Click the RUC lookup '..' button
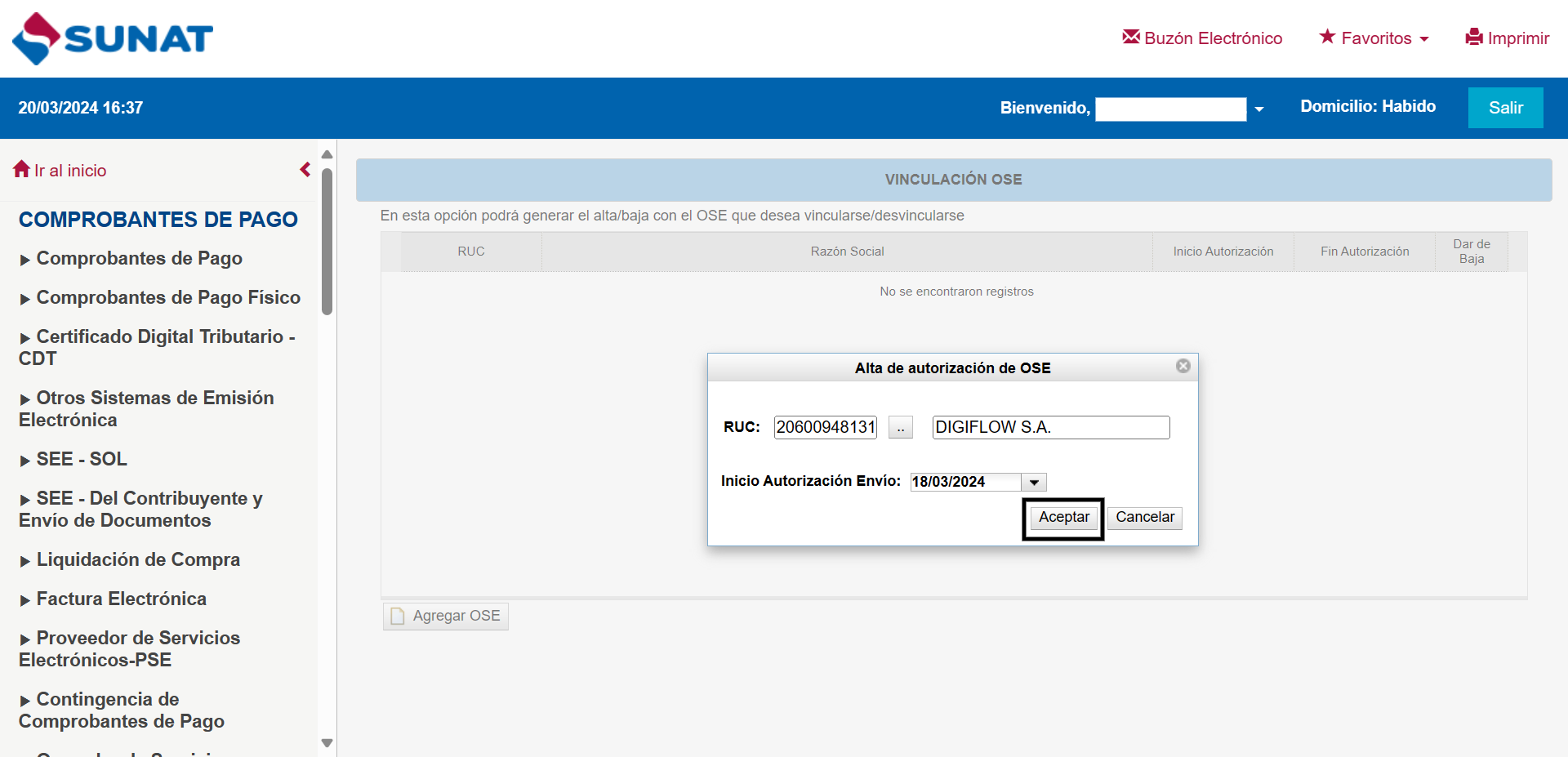1568x757 pixels. pyautogui.click(x=900, y=427)
